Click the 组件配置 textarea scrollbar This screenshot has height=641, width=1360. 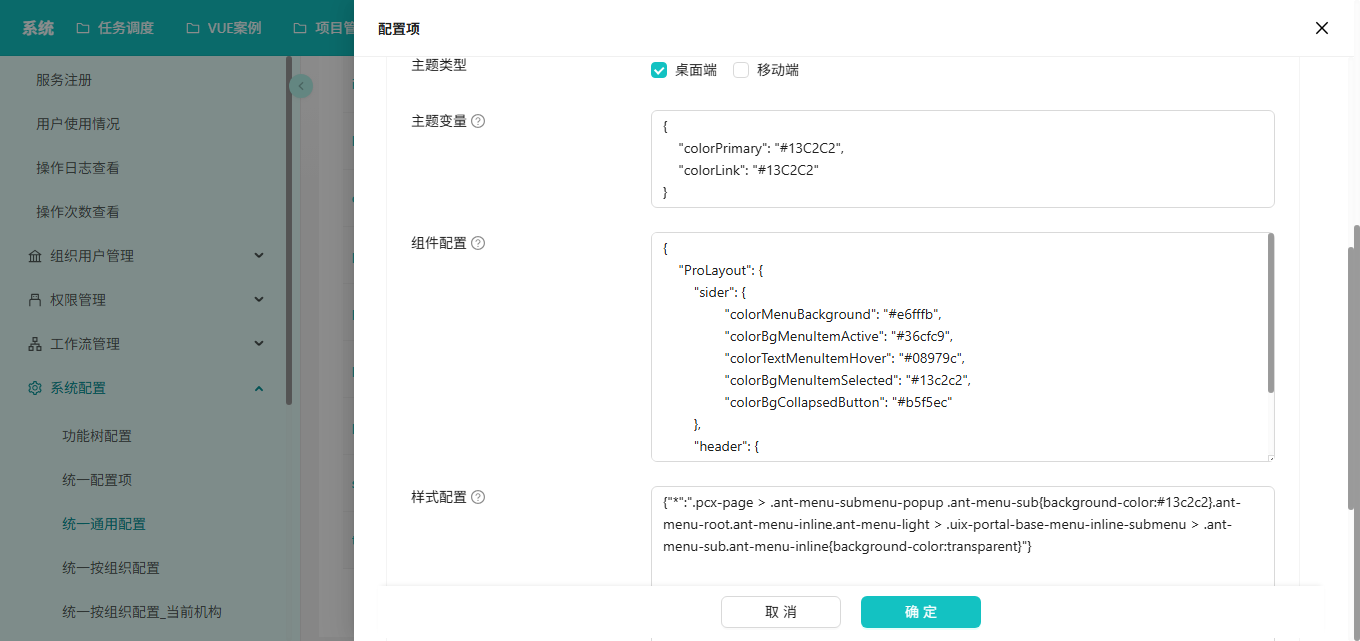coord(1271,313)
